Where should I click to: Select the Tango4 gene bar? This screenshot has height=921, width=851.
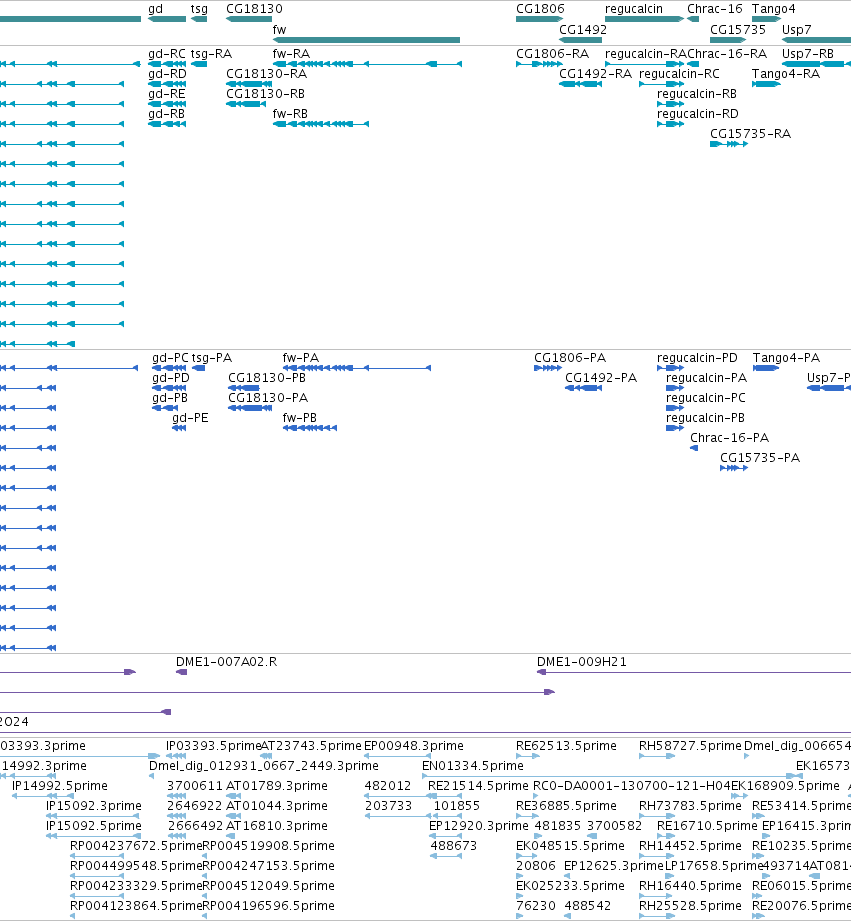(x=766, y=19)
